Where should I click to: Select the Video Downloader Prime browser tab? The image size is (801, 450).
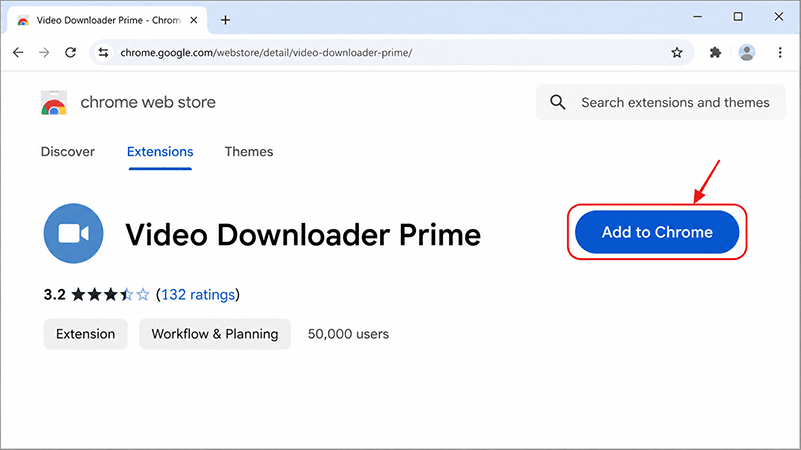[107, 20]
